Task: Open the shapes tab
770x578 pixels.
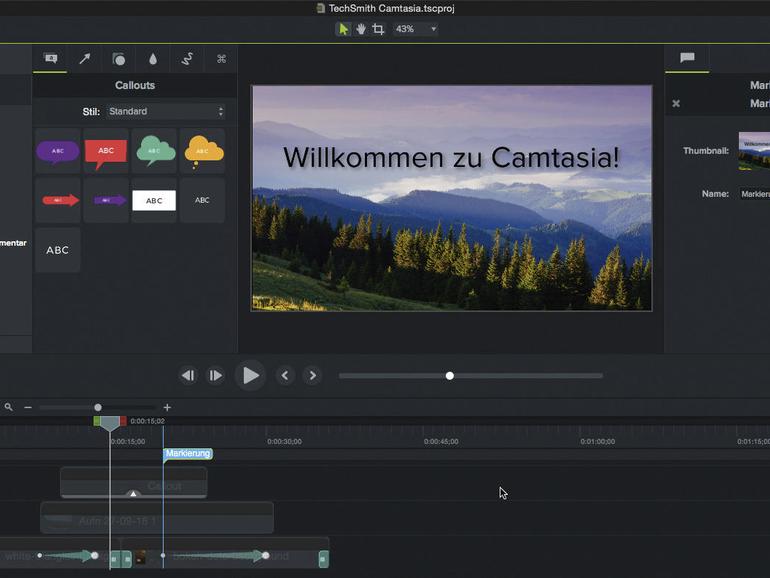Action: click(x=118, y=59)
